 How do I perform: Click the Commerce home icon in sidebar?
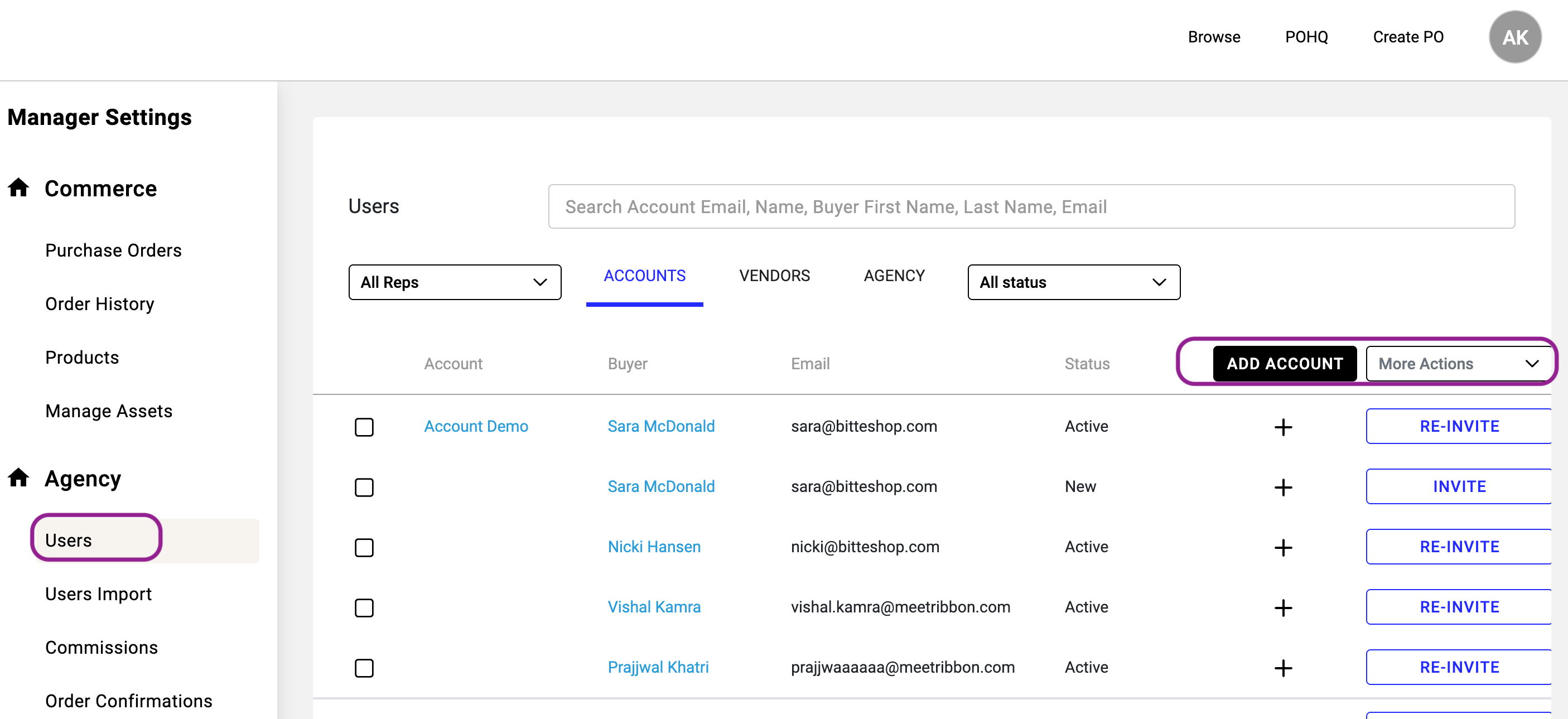coord(18,188)
